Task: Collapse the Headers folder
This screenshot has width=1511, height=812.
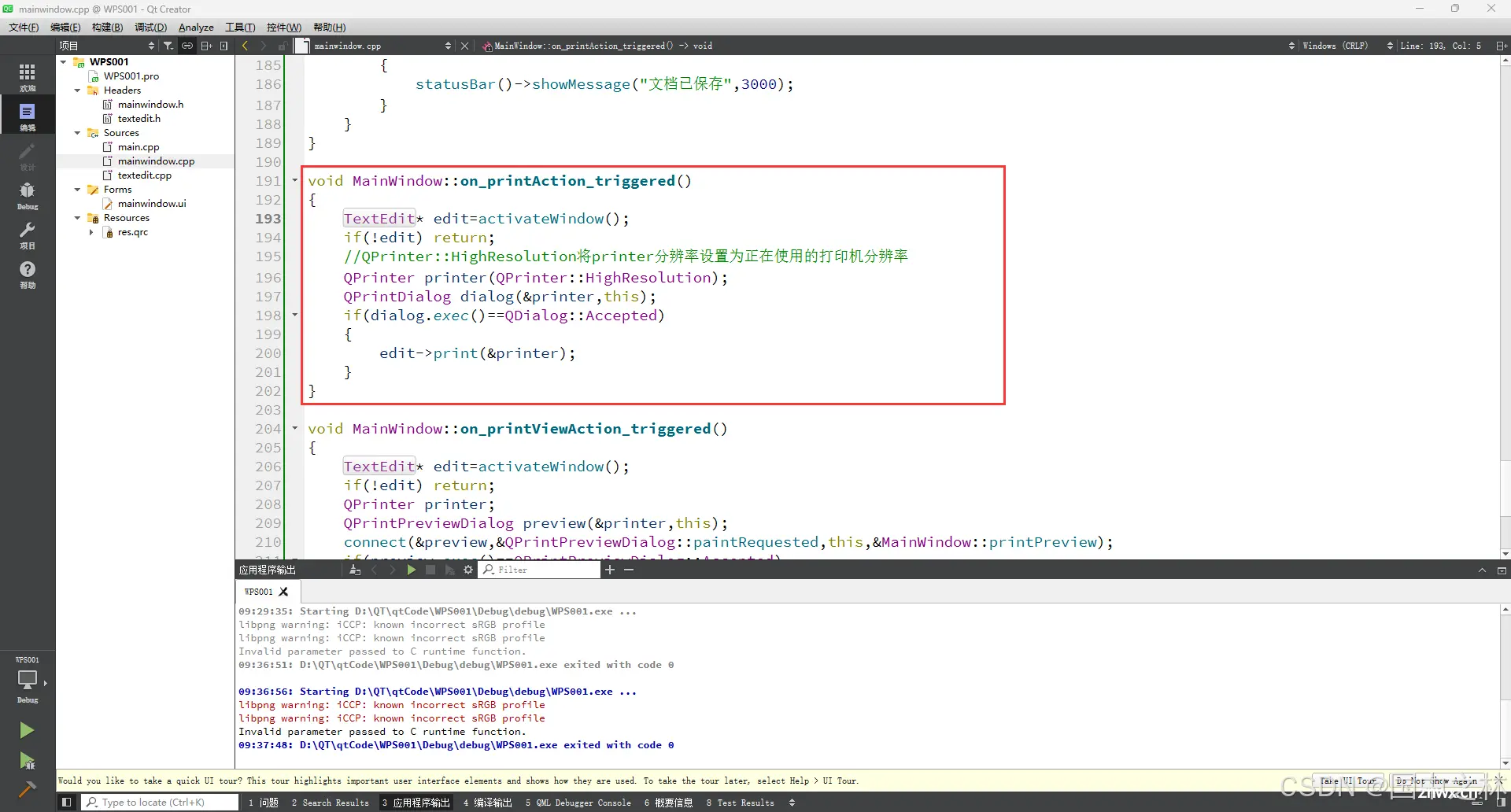Action: (78, 90)
